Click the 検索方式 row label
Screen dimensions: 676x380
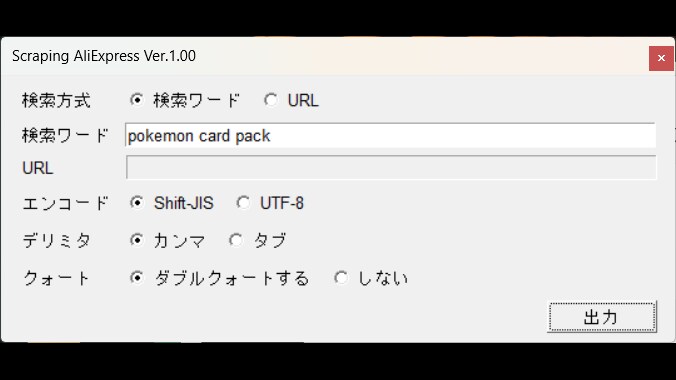(x=56, y=100)
